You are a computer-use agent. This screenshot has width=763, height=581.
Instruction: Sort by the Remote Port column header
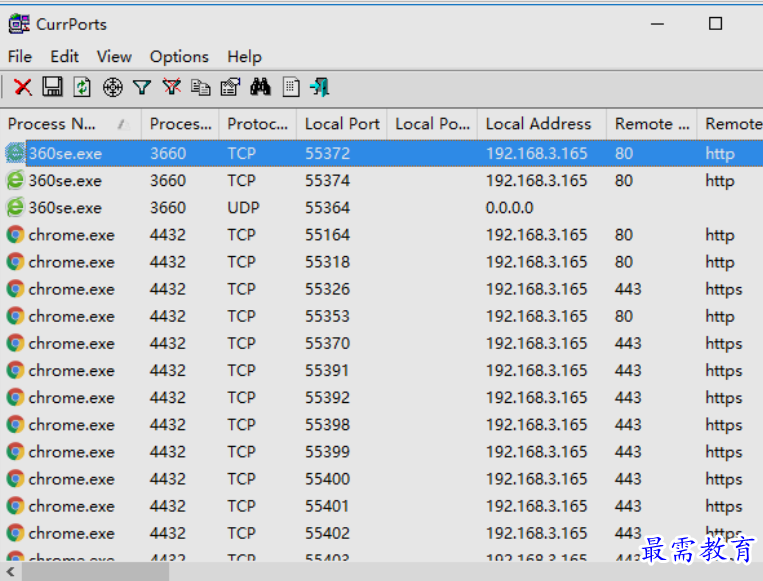652,125
